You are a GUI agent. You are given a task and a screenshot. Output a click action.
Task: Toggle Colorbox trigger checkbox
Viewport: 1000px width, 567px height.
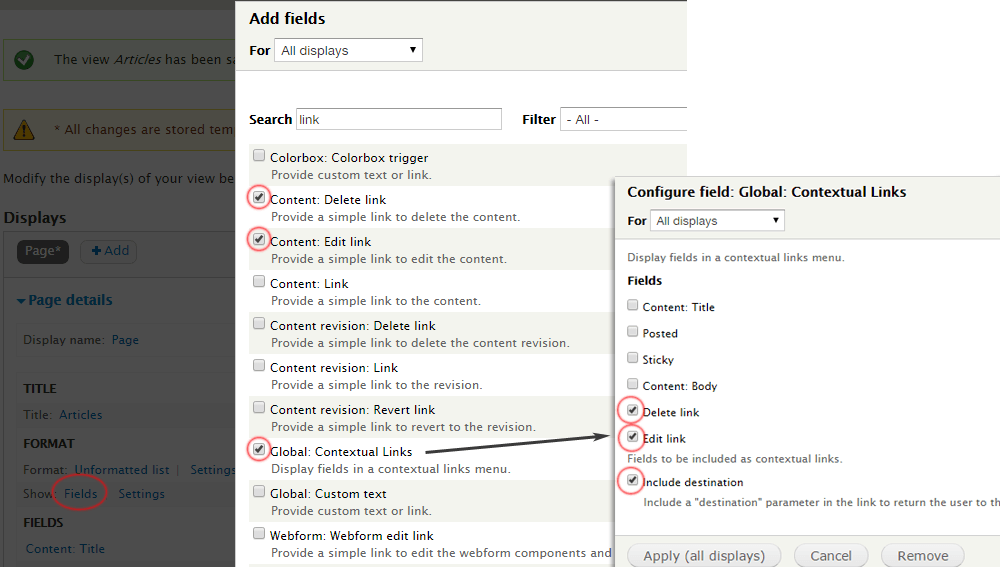tap(259, 155)
